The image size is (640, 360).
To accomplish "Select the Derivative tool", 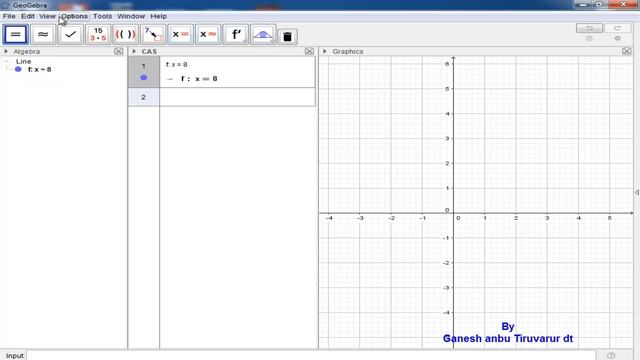I will [236, 35].
